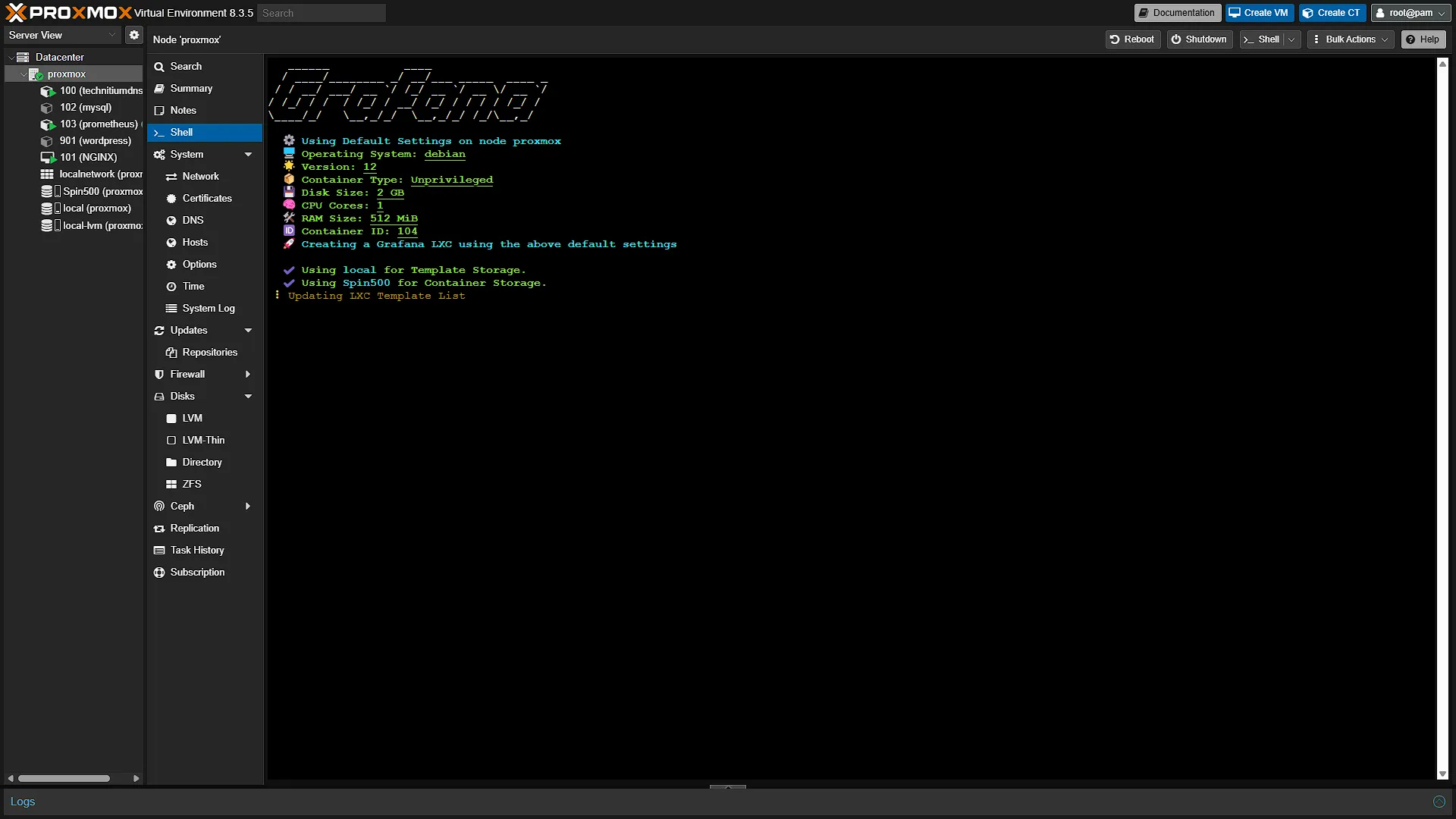Collapse the Datacenter tree node
The image size is (1456, 819).
11,57
